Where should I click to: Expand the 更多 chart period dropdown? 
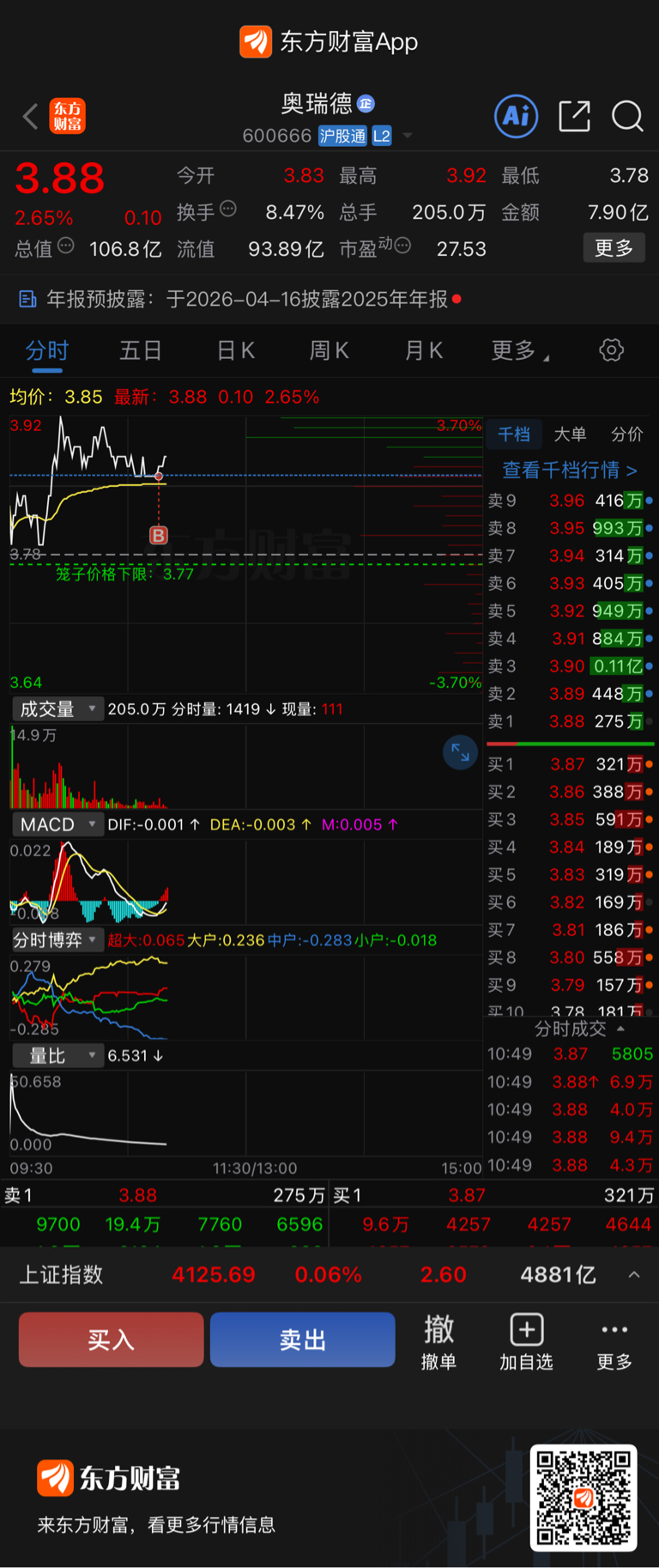coord(520,350)
